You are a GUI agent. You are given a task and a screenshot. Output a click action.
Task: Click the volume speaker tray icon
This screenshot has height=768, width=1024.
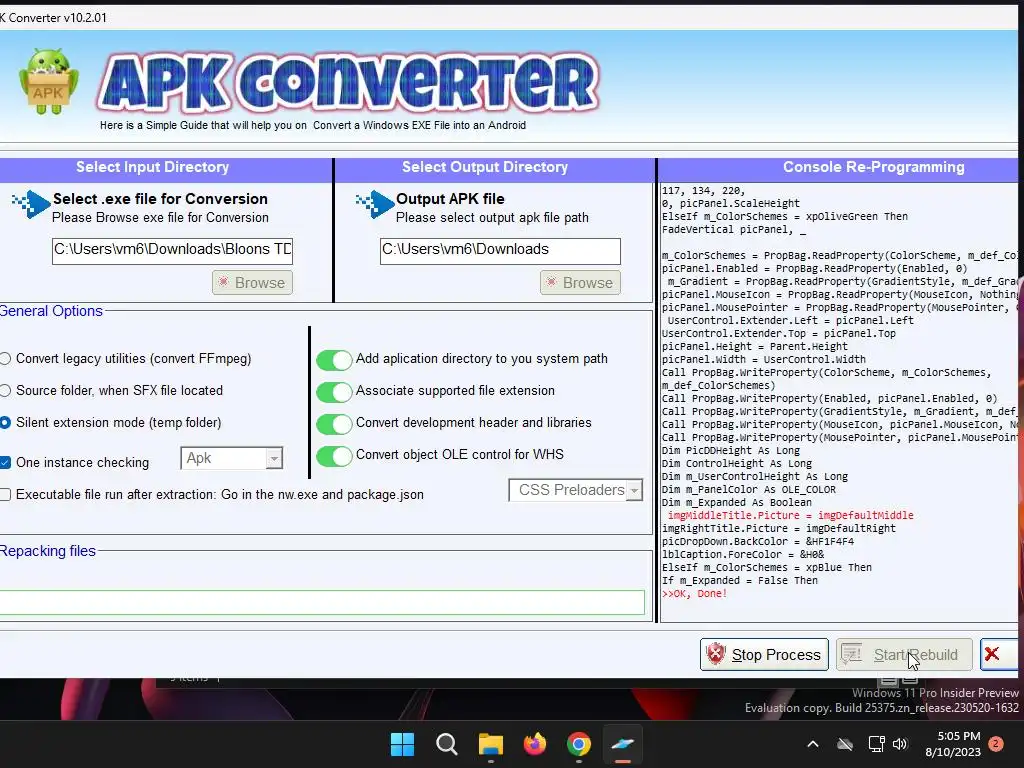(x=900, y=744)
